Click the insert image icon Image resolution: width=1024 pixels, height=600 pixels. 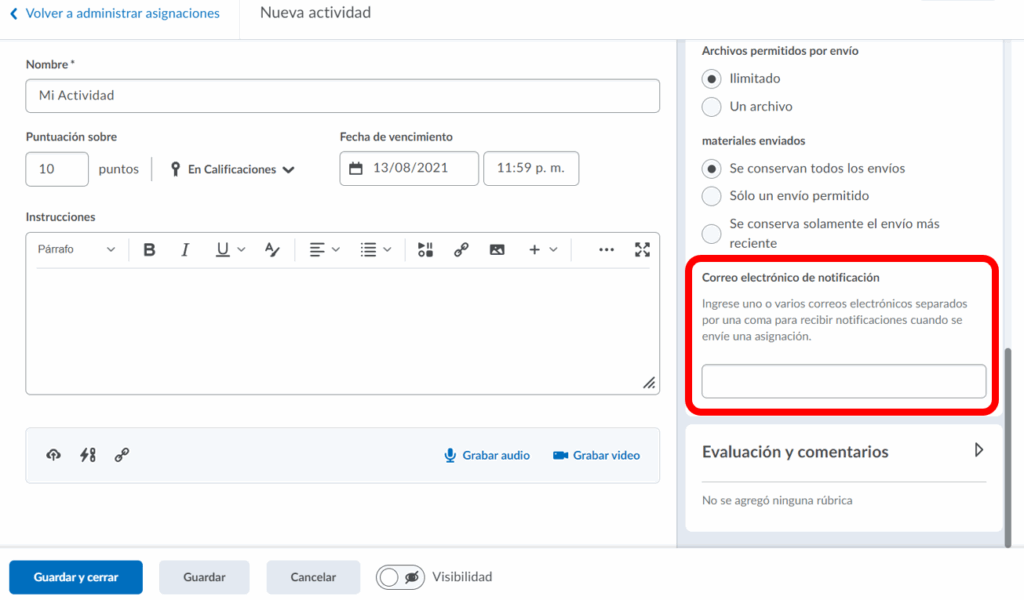(497, 250)
